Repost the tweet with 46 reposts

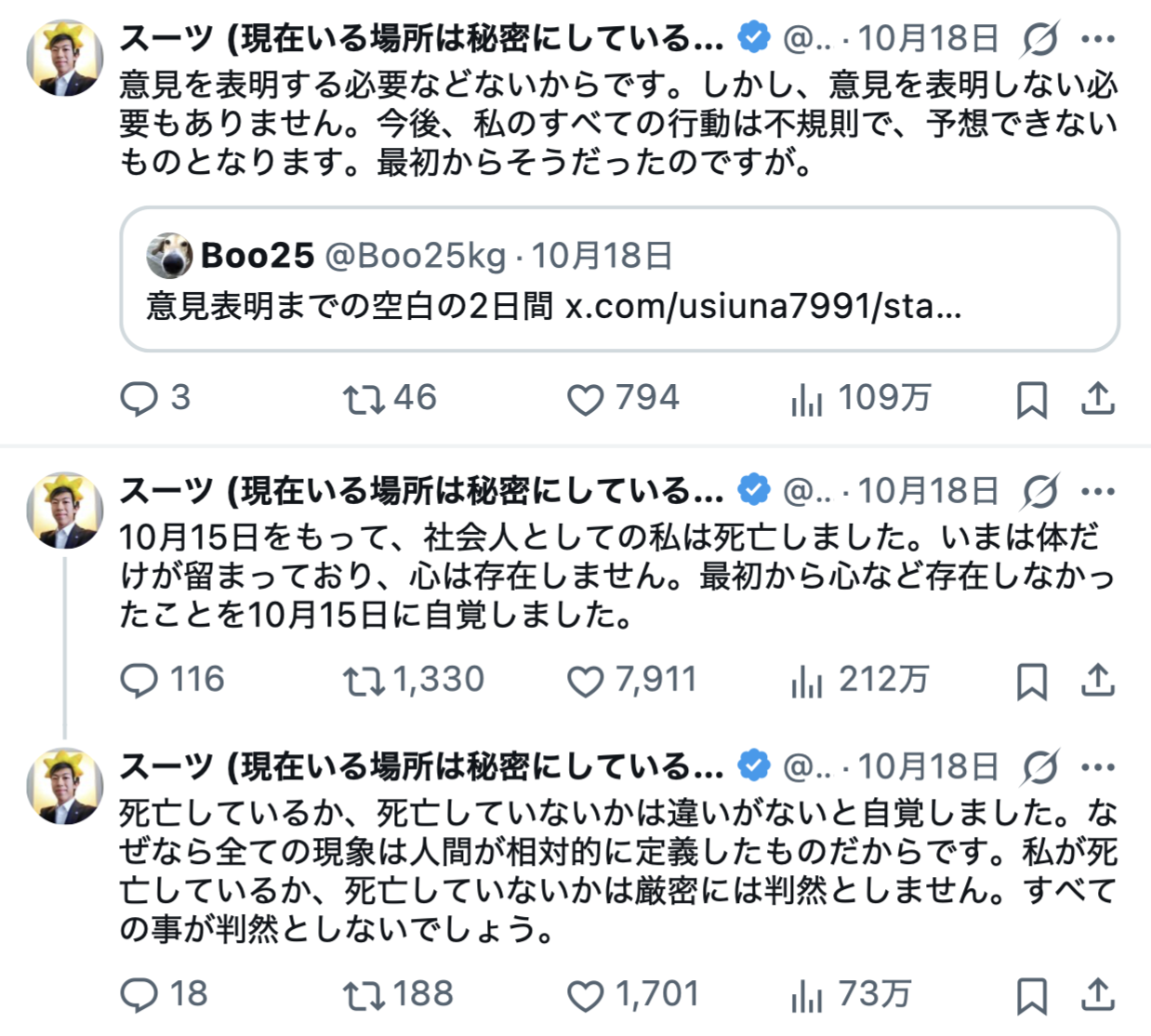point(363,399)
